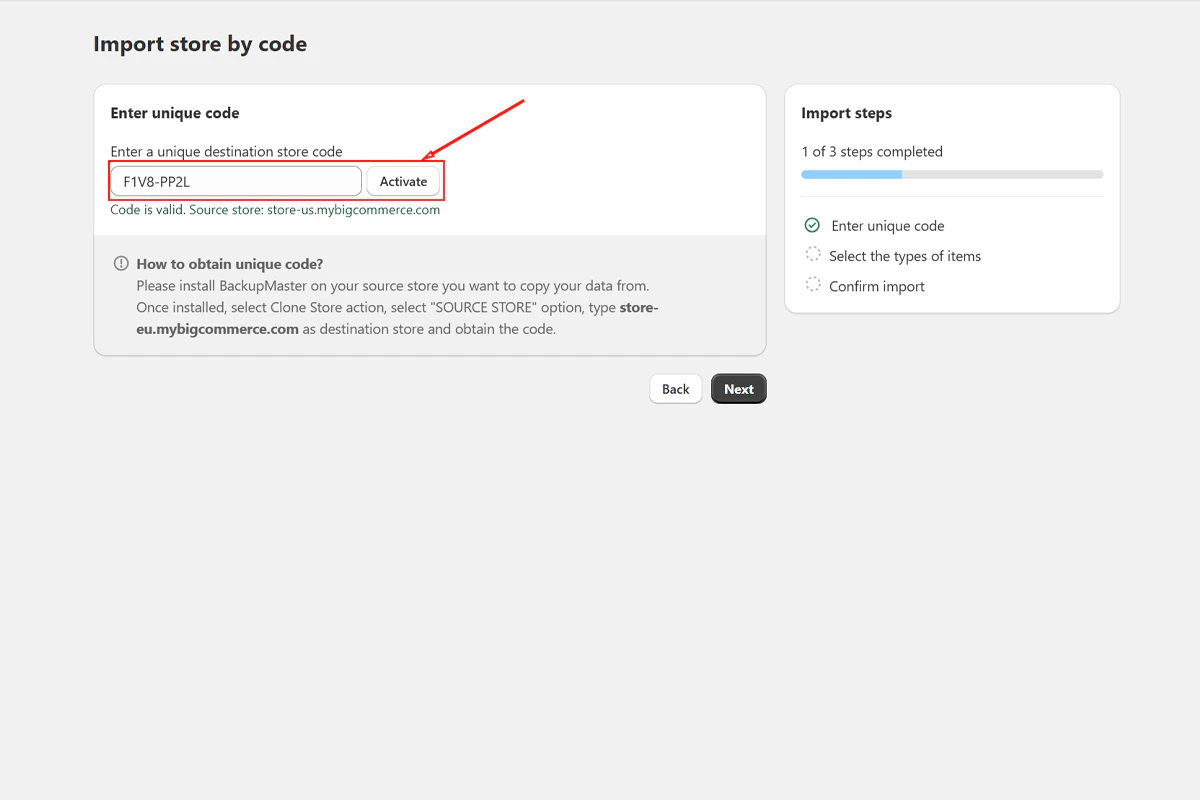This screenshot has height=800, width=1200.
Task: Click the 'Enter a unique destination store code' label
Action: 226,152
